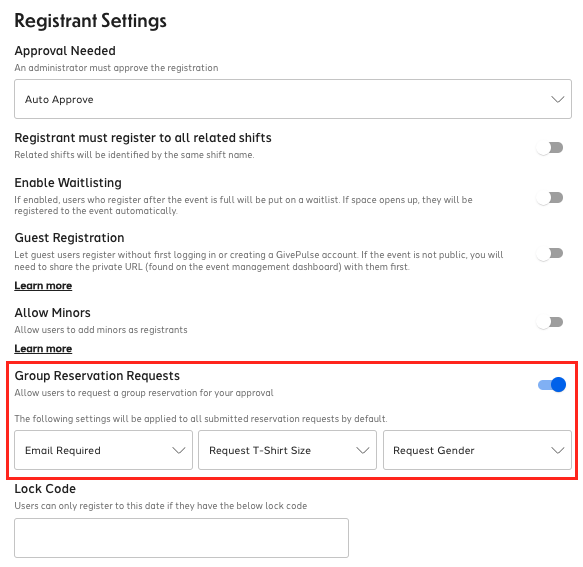583x567 pixels.
Task: Select the Registrant Settings heading text
Action: click(90, 21)
